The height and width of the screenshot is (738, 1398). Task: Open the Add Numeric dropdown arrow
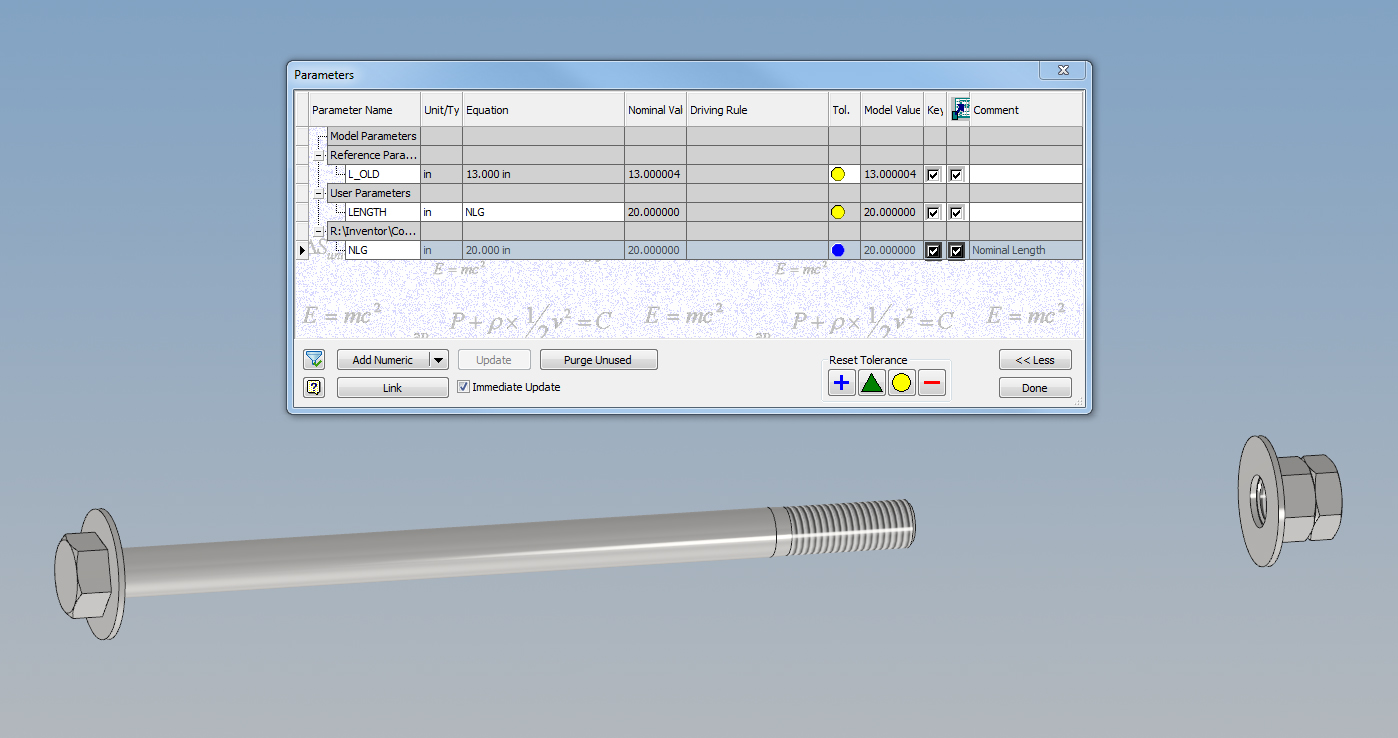pyautogui.click(x=438, y=359)
